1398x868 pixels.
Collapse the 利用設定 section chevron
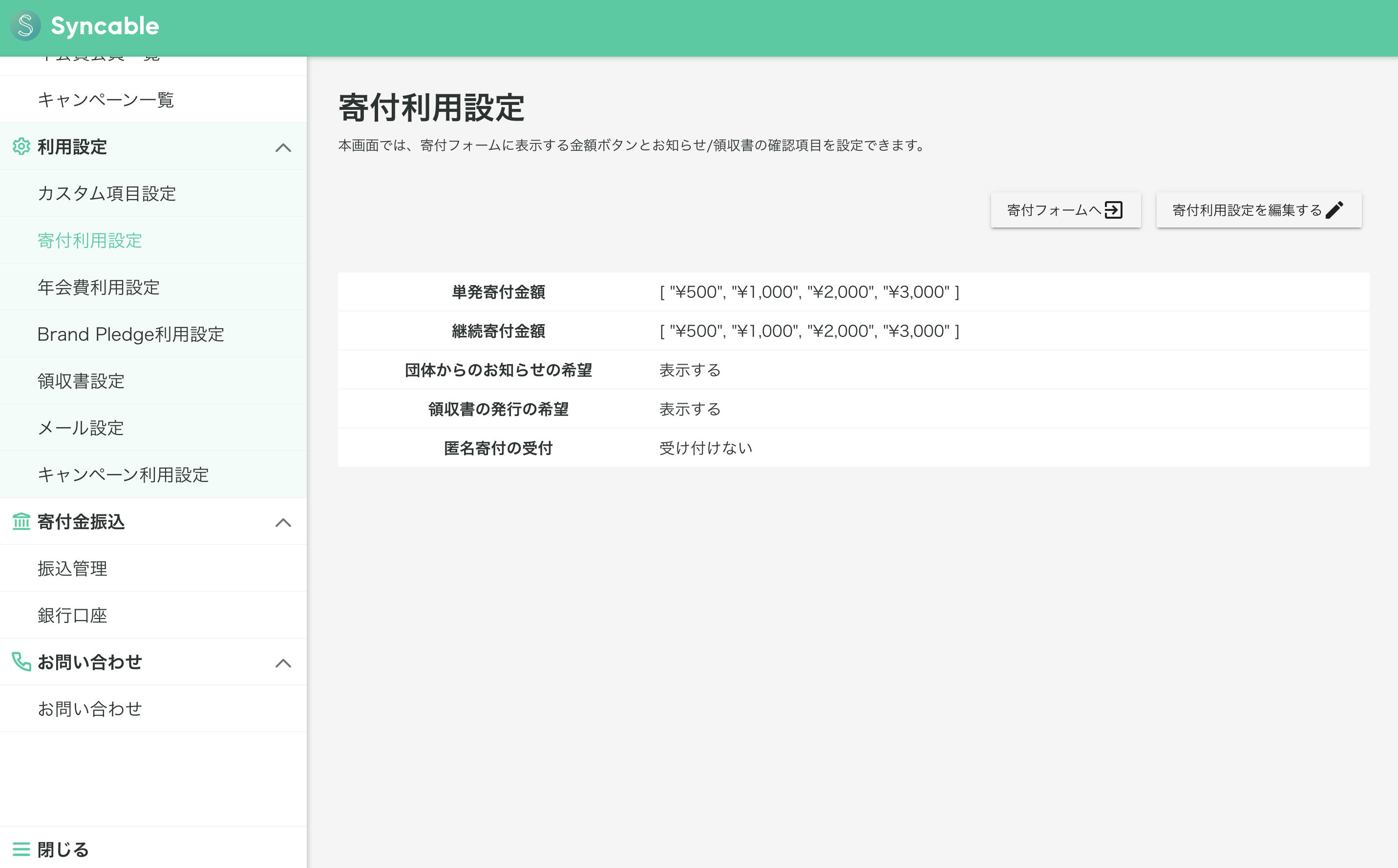click(x=283, y=147)
